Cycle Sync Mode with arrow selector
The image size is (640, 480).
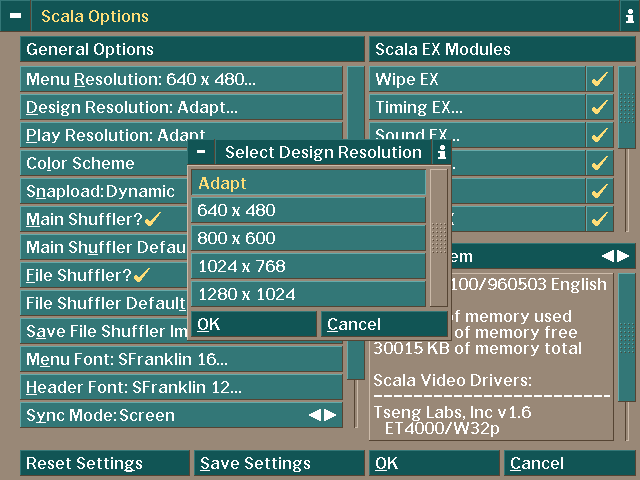point(322,415)
